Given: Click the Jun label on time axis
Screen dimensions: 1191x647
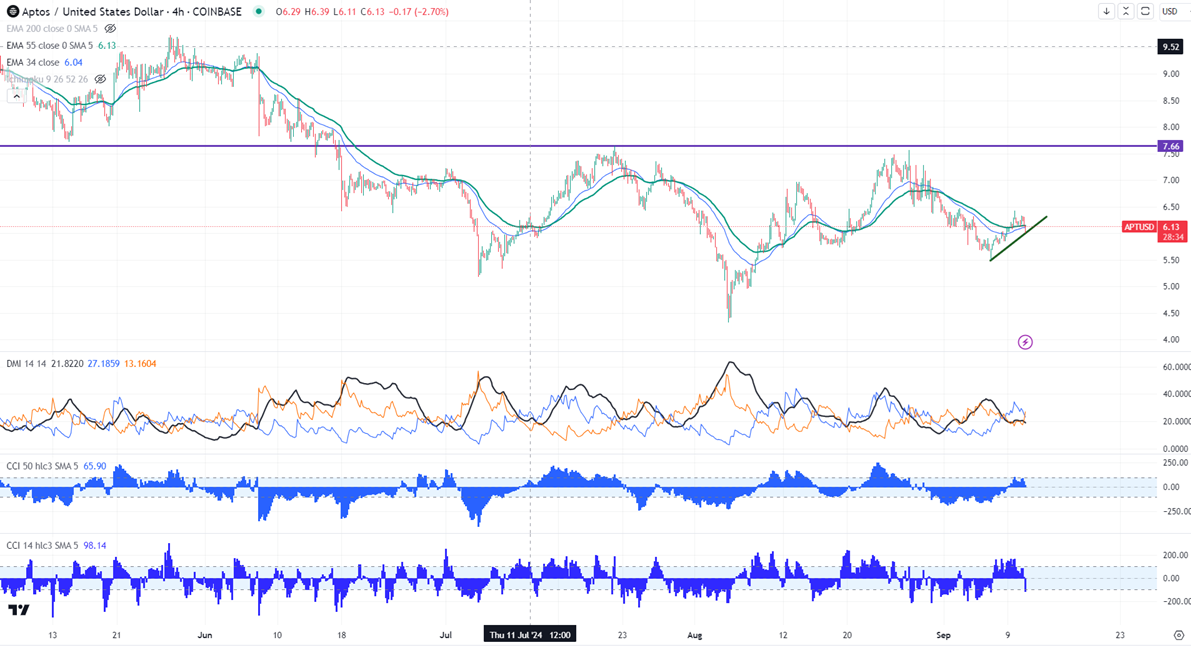Looking at the screenshot, I should 204,635.
